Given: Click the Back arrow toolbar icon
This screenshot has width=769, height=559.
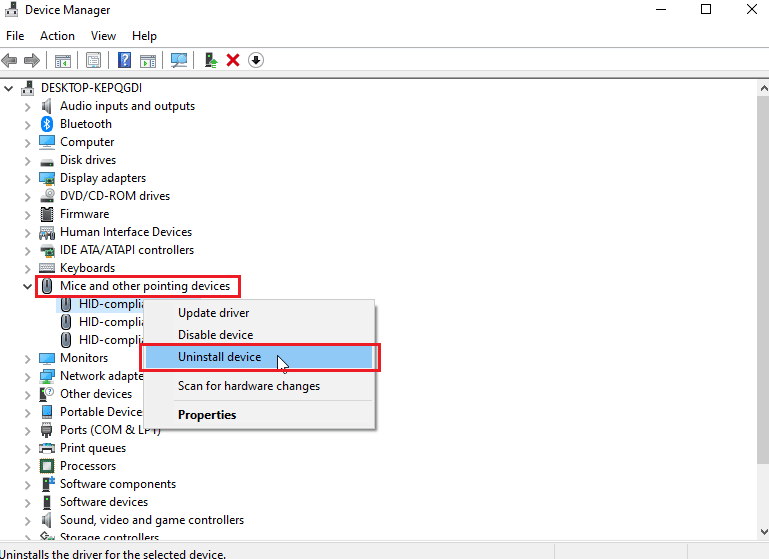Looking at the screenshot, I should point(9,60).
